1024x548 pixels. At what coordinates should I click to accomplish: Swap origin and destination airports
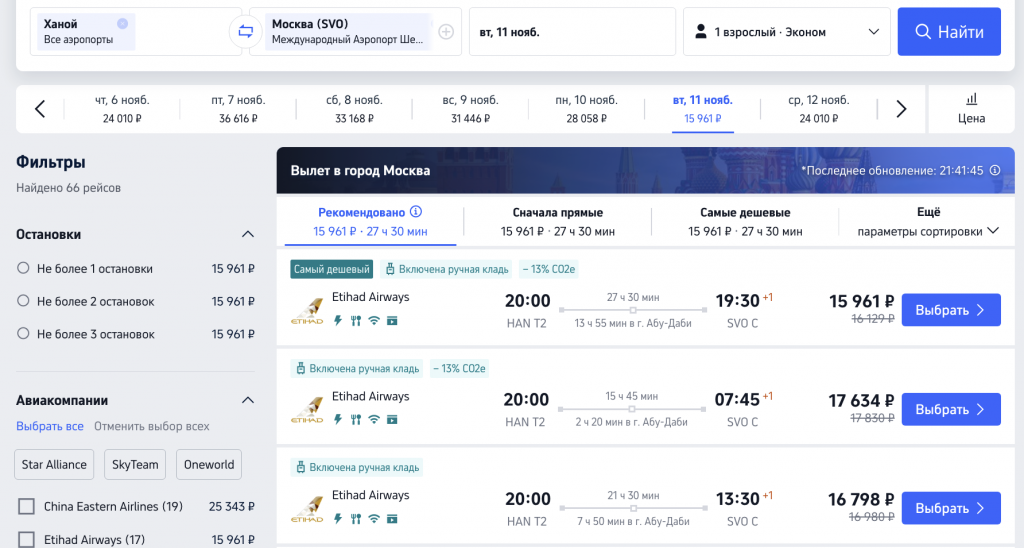click(244, 32)
